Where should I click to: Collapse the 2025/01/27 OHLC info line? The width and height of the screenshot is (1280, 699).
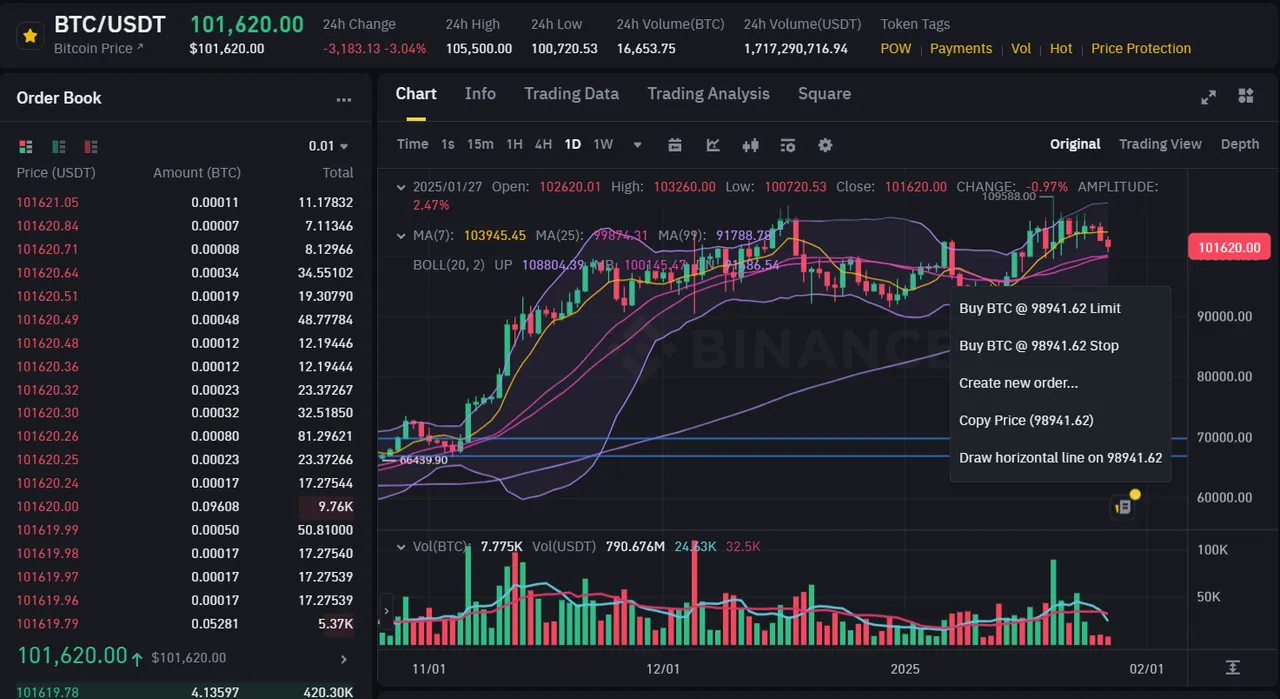tap(402, 187)
